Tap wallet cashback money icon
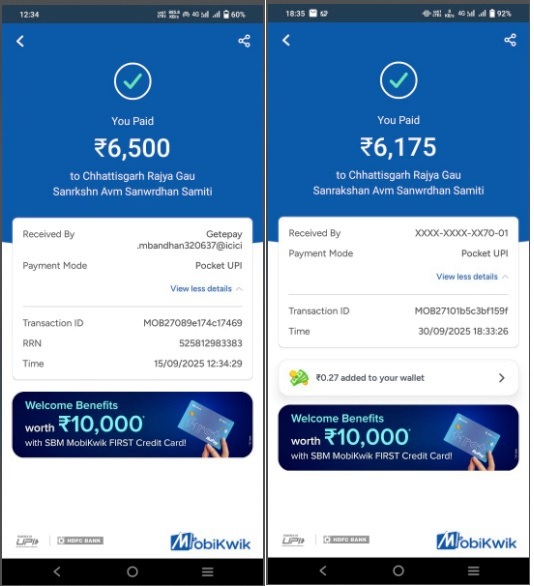 coord(299,378)
